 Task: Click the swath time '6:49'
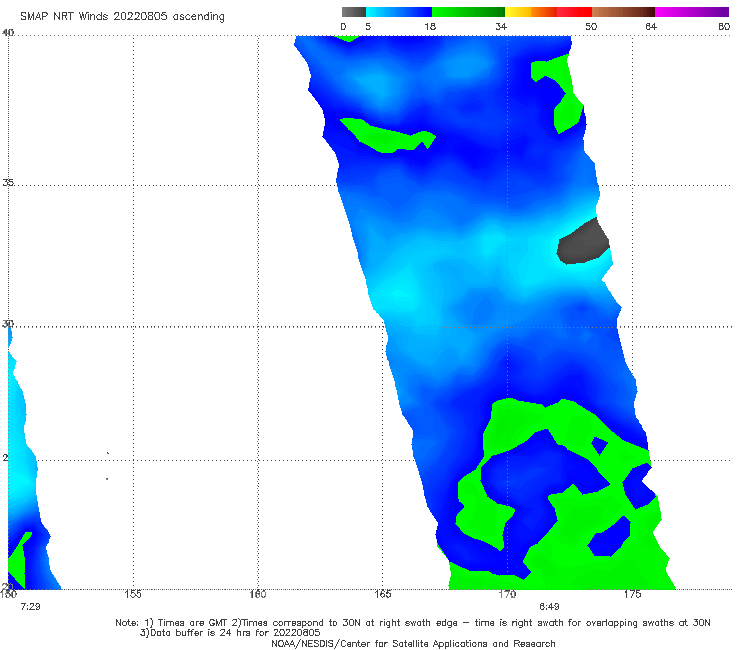click(549, 607)
